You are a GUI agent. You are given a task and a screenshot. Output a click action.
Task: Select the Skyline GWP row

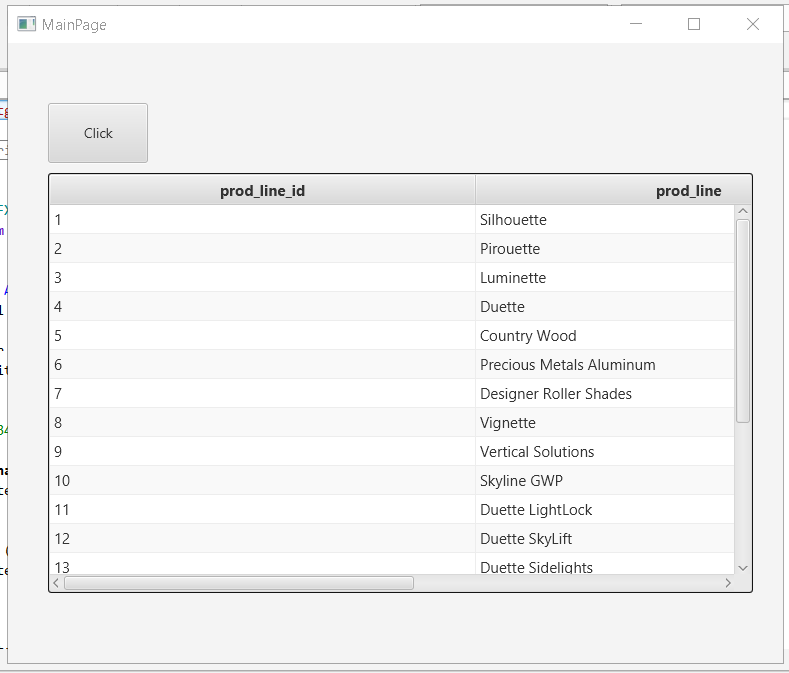pyautogui.click(x=521, y=481)
